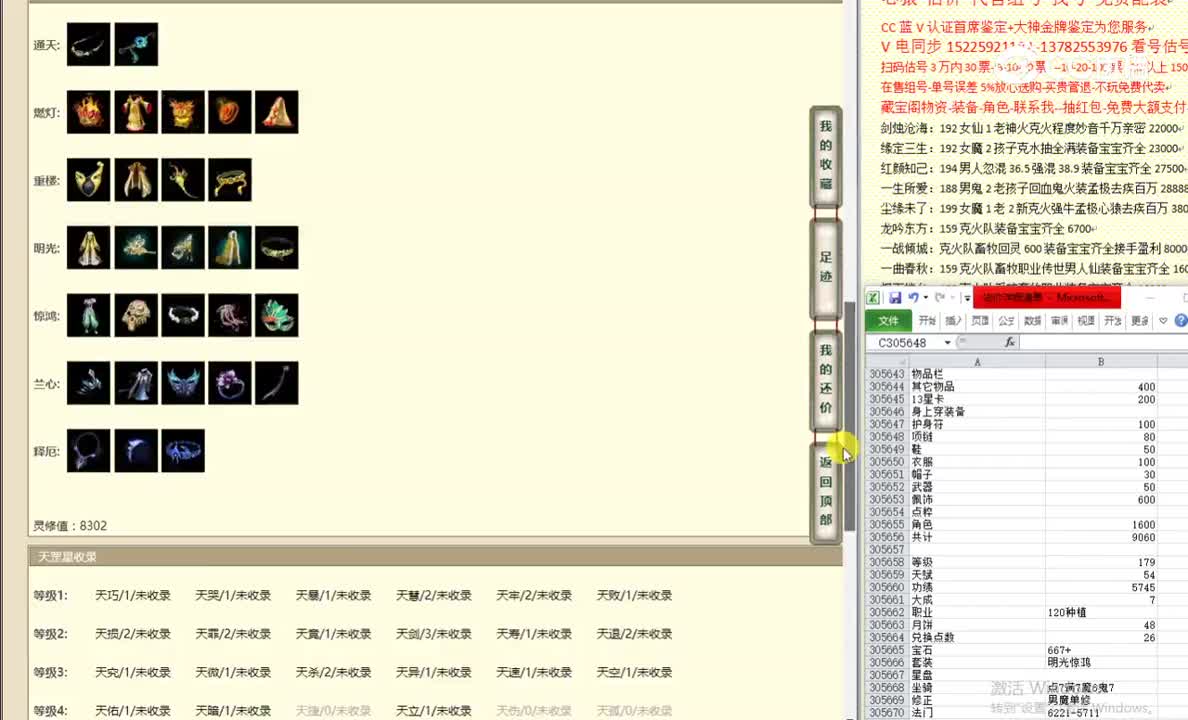Image resolution: width=1188 pixels, height=720 pixels.
Task: Open the 天巧/1/未收录 entry under 等级1
Action: (130, 594)
